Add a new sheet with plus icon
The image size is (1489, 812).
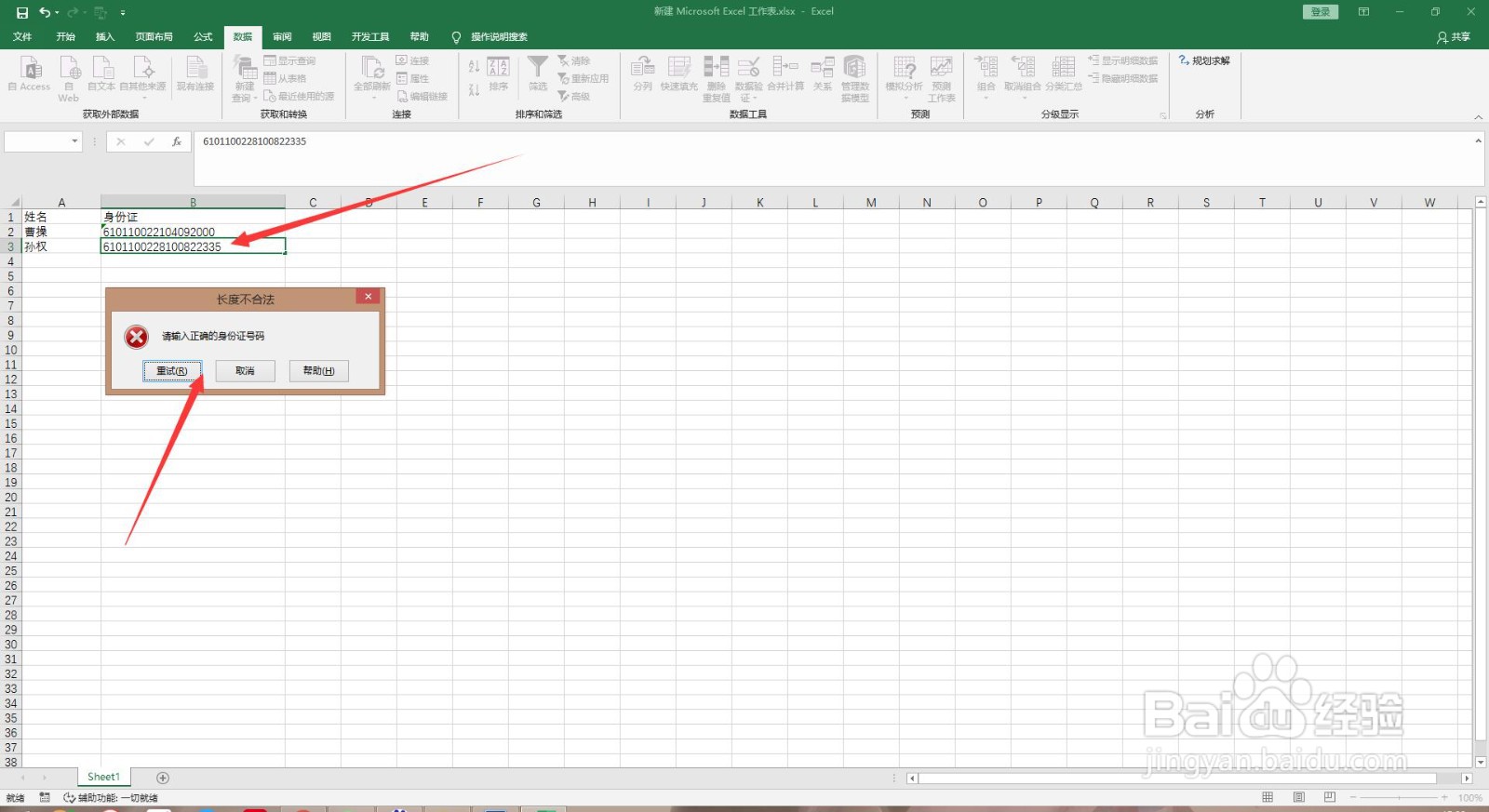point(163,778)
